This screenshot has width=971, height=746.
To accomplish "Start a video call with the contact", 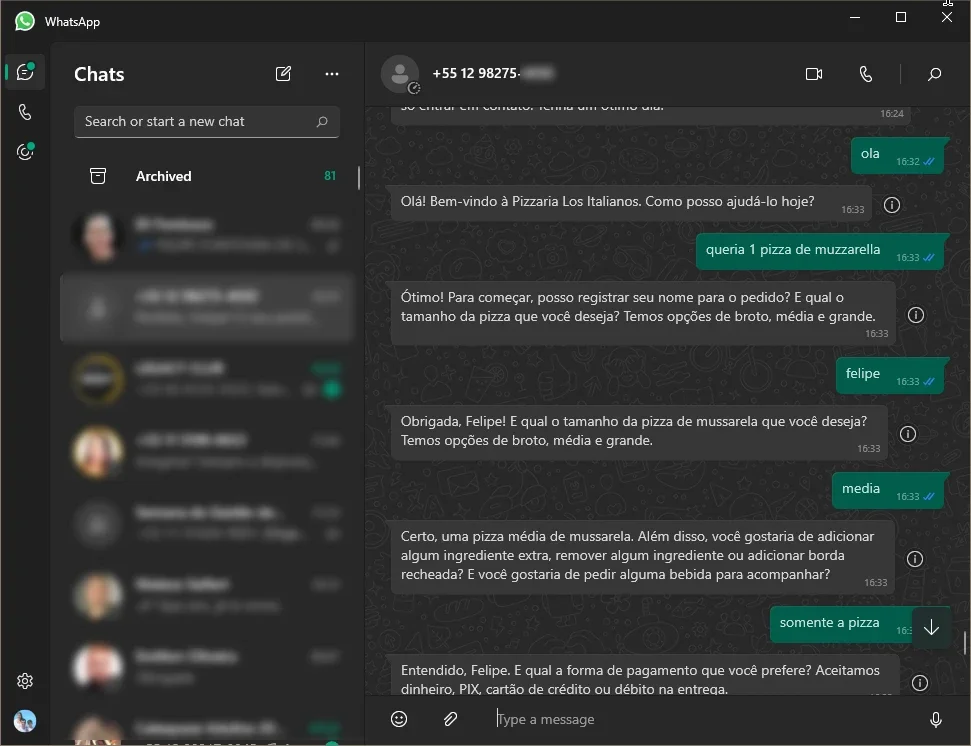I will tap(814, 74).
